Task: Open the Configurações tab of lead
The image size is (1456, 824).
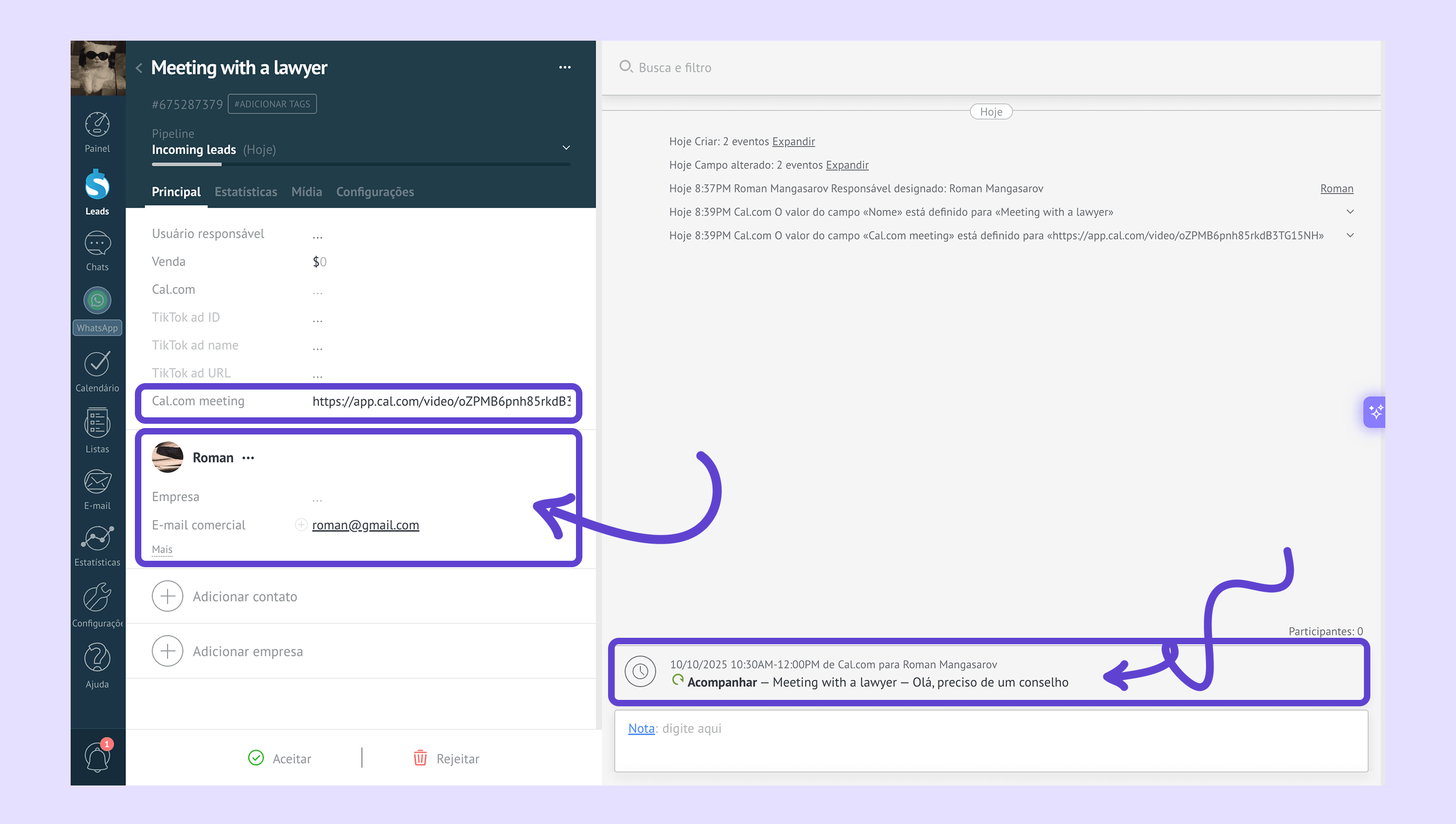Action: (375, 192)
